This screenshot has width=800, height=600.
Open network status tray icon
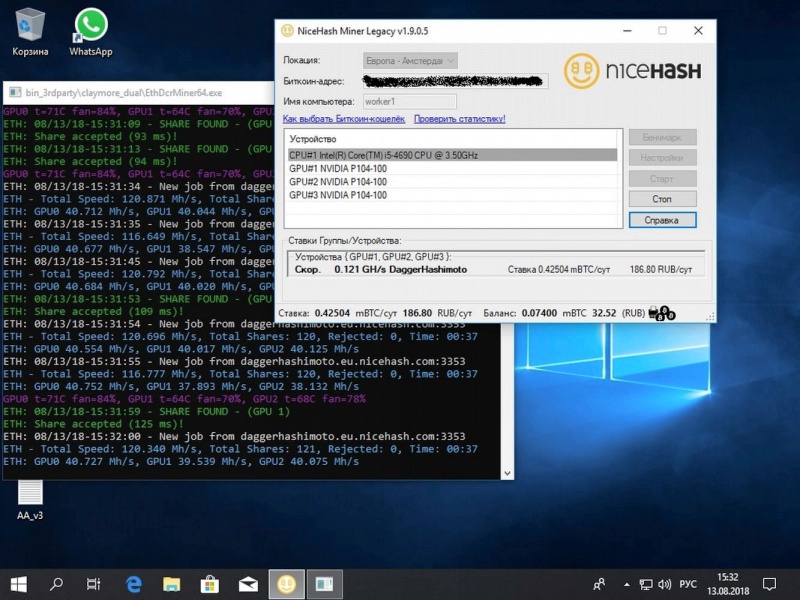646,585
